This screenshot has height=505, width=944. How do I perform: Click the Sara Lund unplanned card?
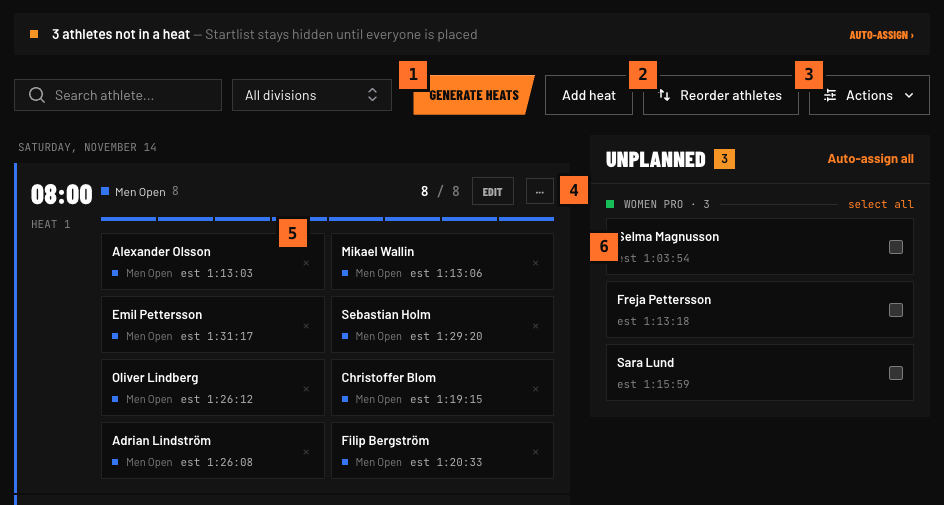tap(760, 373)
